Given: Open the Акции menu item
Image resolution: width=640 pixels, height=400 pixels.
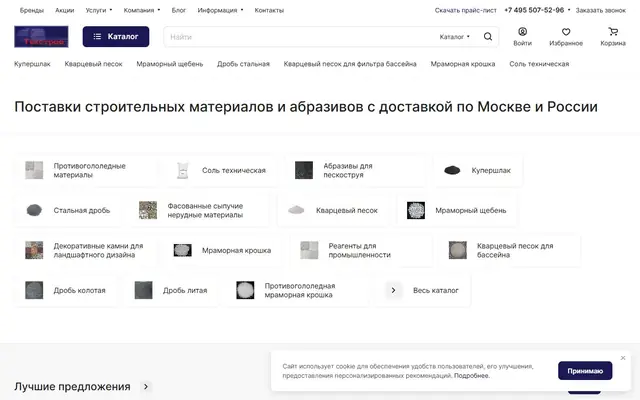Looking at the screenshot, I should click(64, 10).
